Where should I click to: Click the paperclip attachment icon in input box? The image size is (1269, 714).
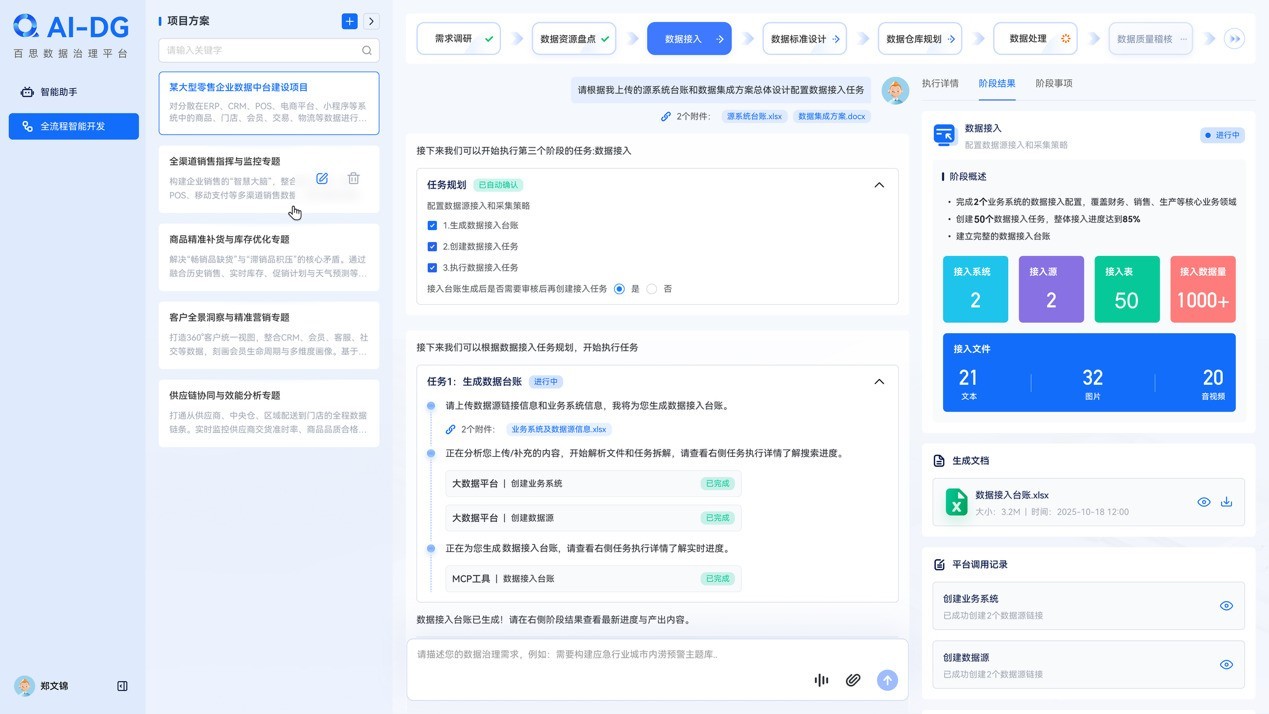pyautogui.click(x=853, y=680)
